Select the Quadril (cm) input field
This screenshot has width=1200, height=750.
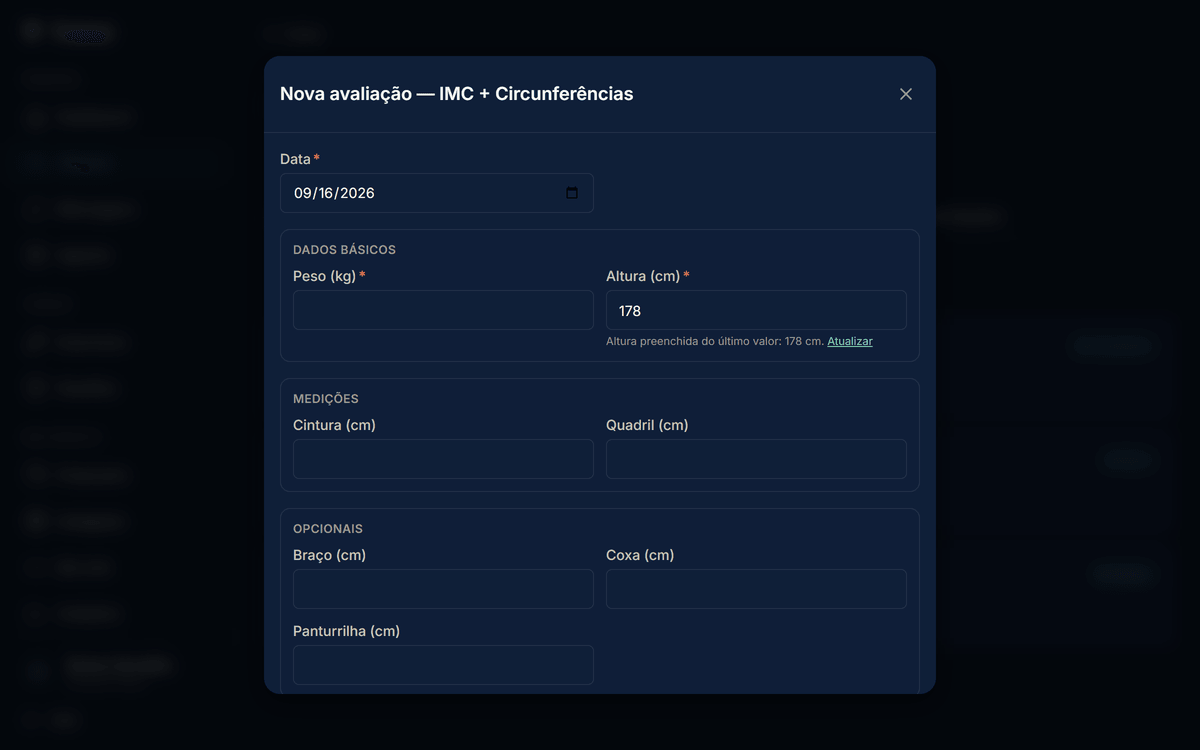point(756,459)
